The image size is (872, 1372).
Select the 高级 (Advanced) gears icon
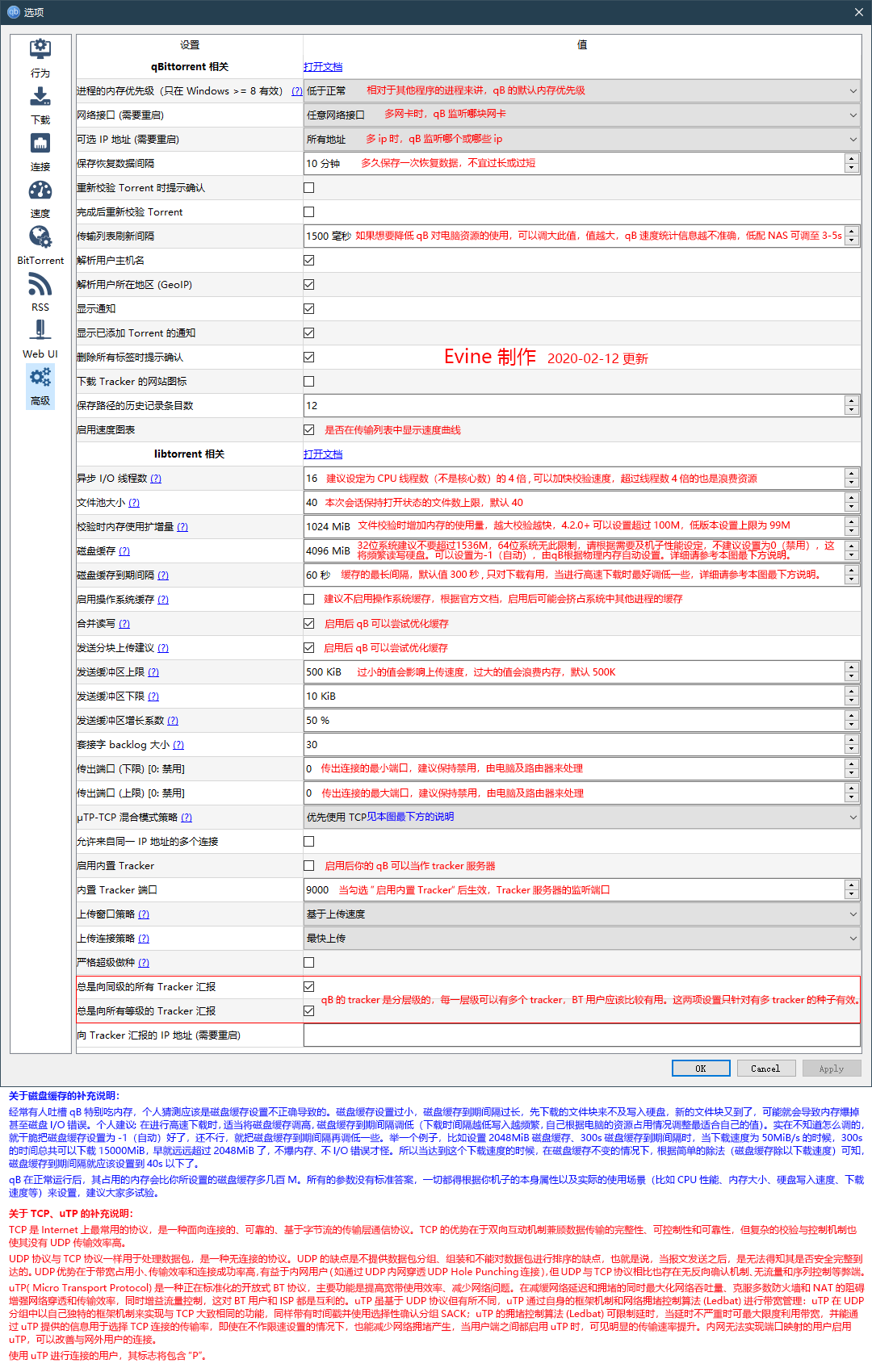(40, 377)
